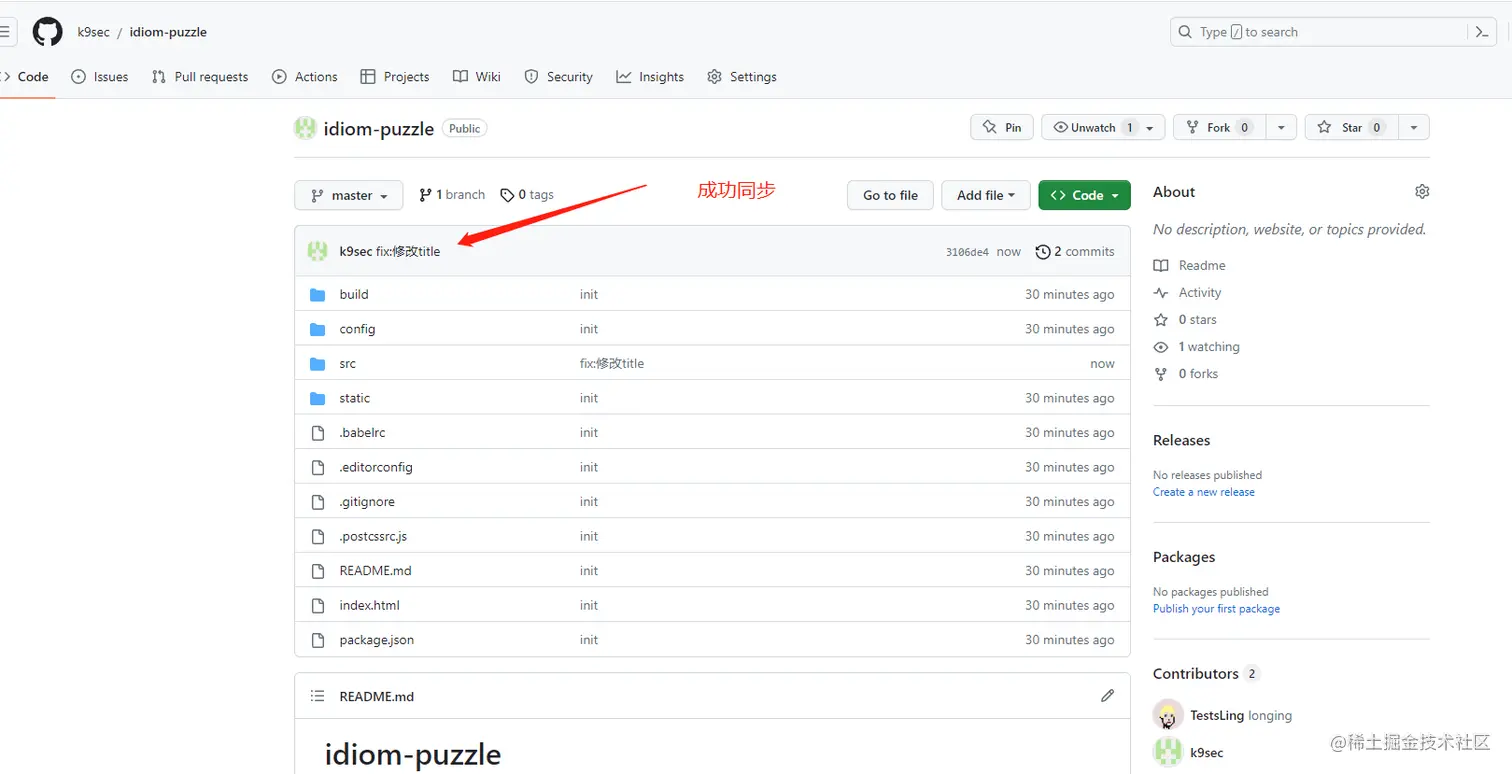Switch to the Actions tab

[305, 77]
